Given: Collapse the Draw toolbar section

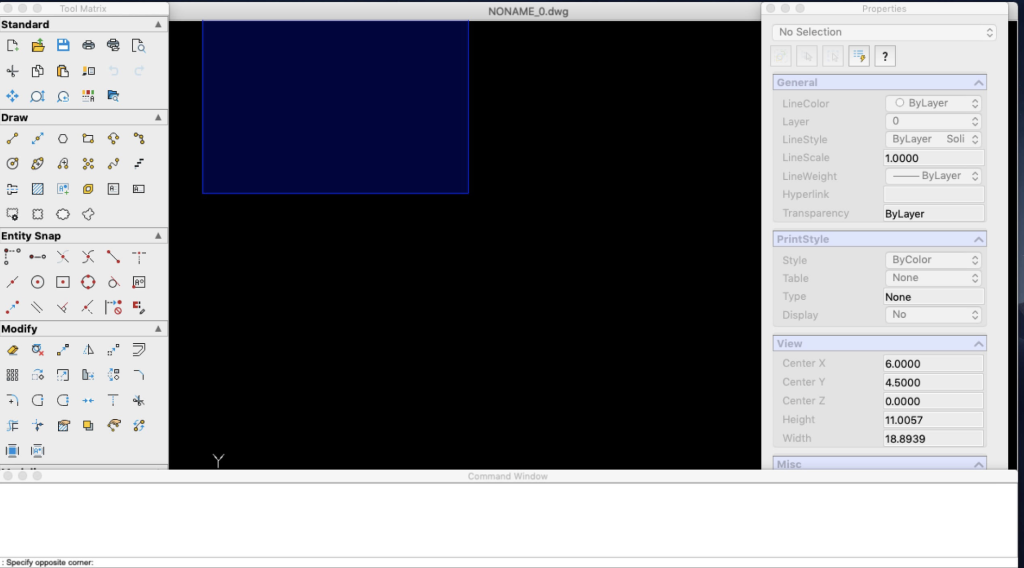Looking at the screenshot, I should click(158, 118).
